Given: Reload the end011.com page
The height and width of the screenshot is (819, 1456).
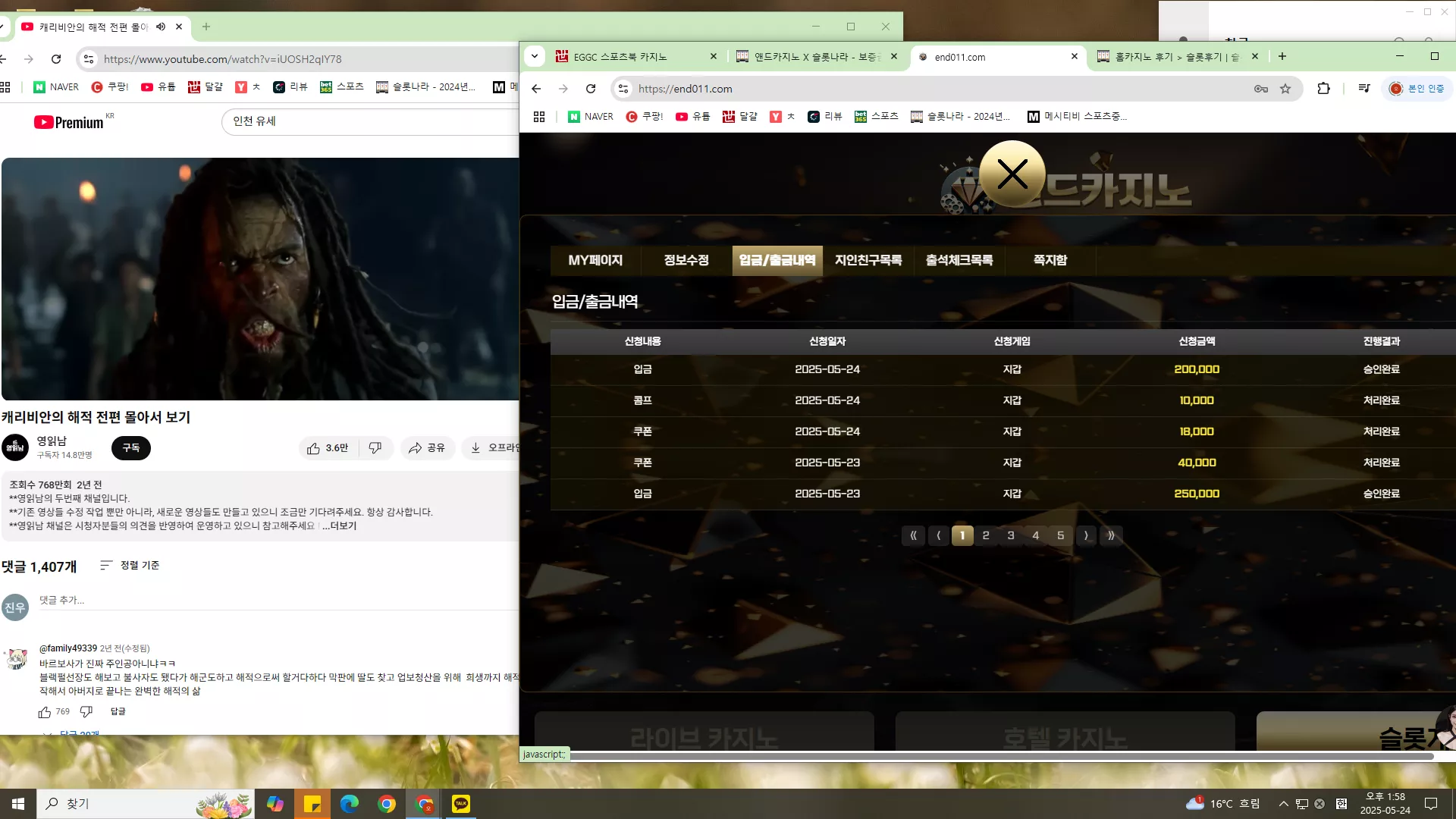Looking at the screenshot, I should pos(591,89).
